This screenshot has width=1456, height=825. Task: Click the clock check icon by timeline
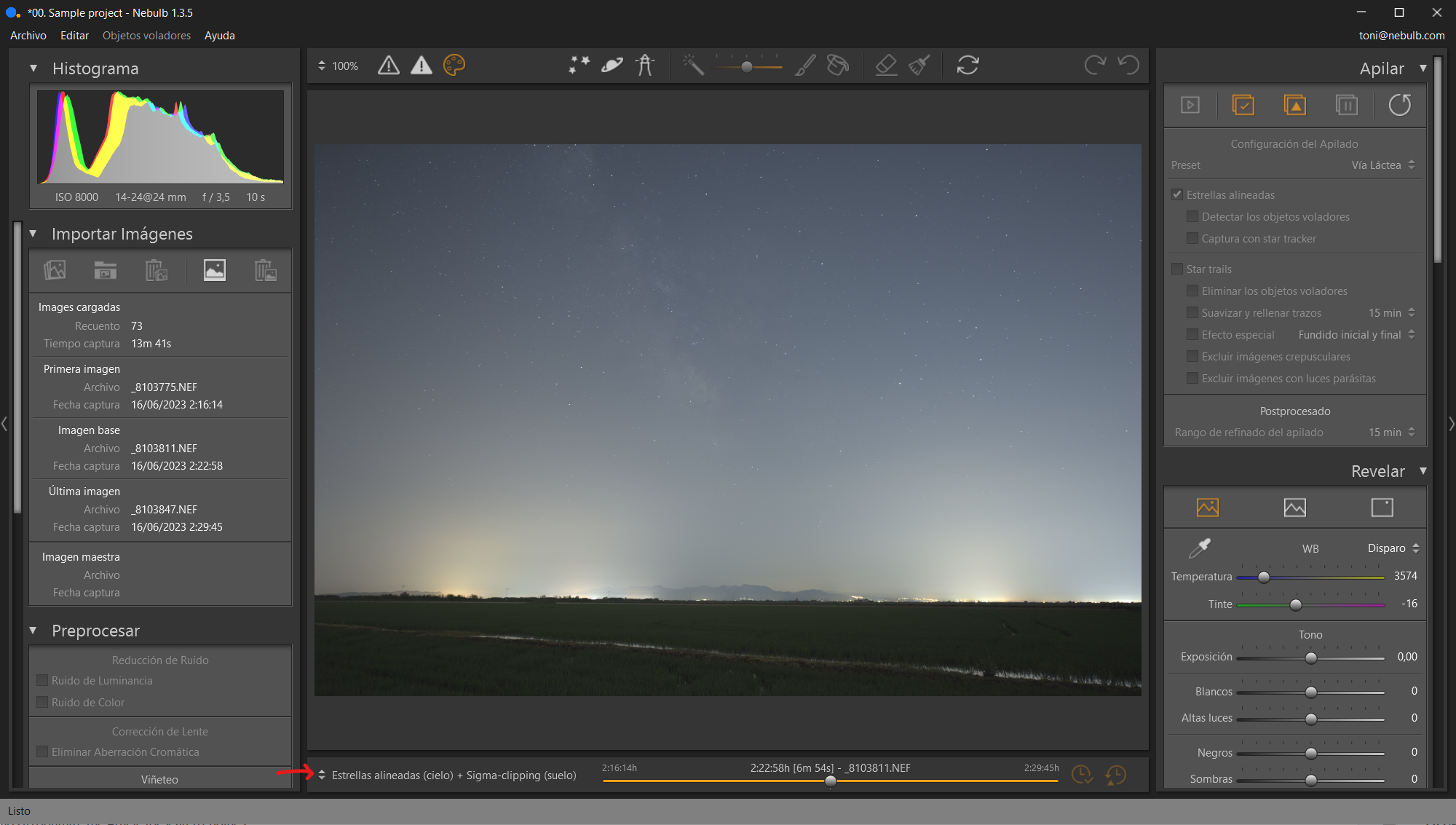1082,775
